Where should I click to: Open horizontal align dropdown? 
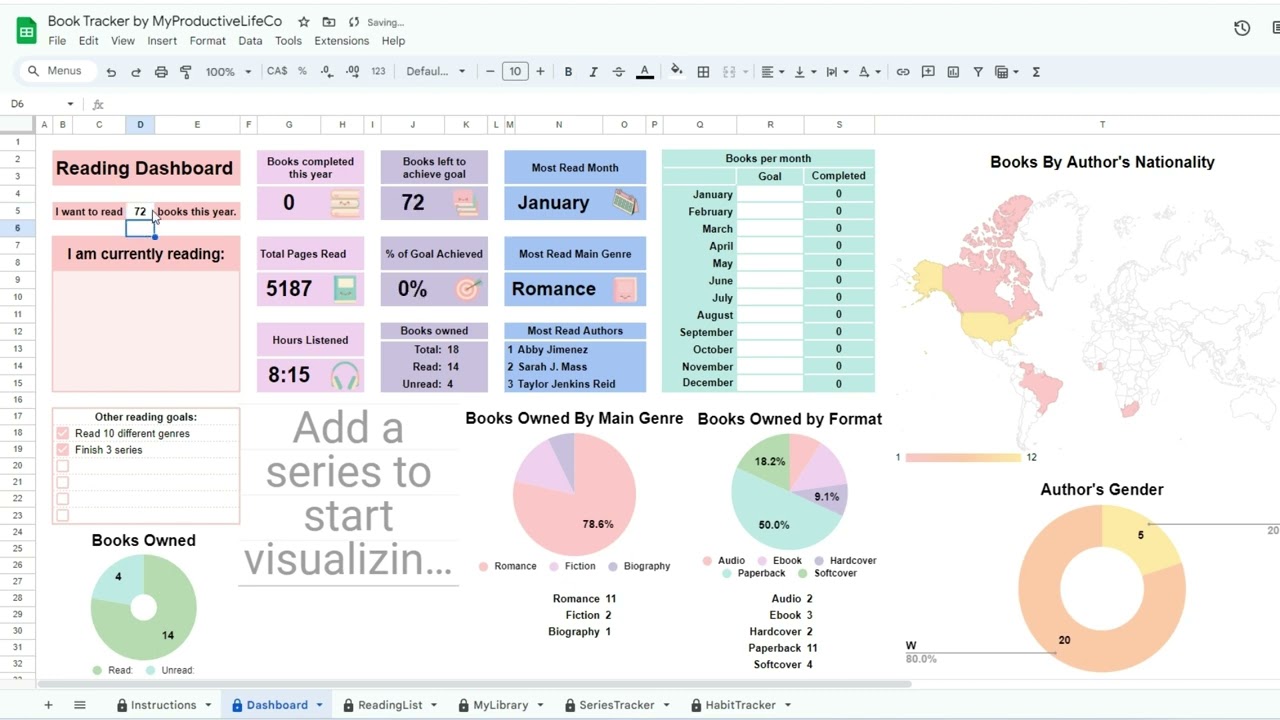click(773, 72)
